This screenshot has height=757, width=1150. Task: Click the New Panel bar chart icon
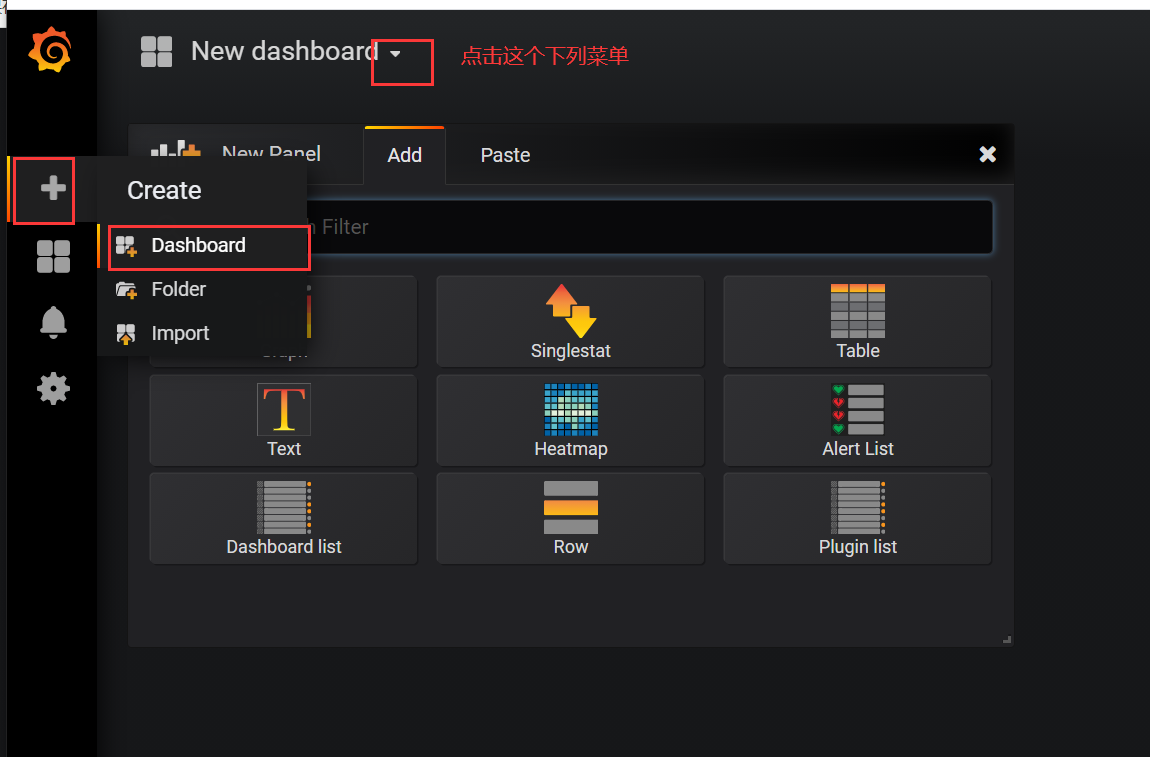pyautogui.click(x=175, y=149)
